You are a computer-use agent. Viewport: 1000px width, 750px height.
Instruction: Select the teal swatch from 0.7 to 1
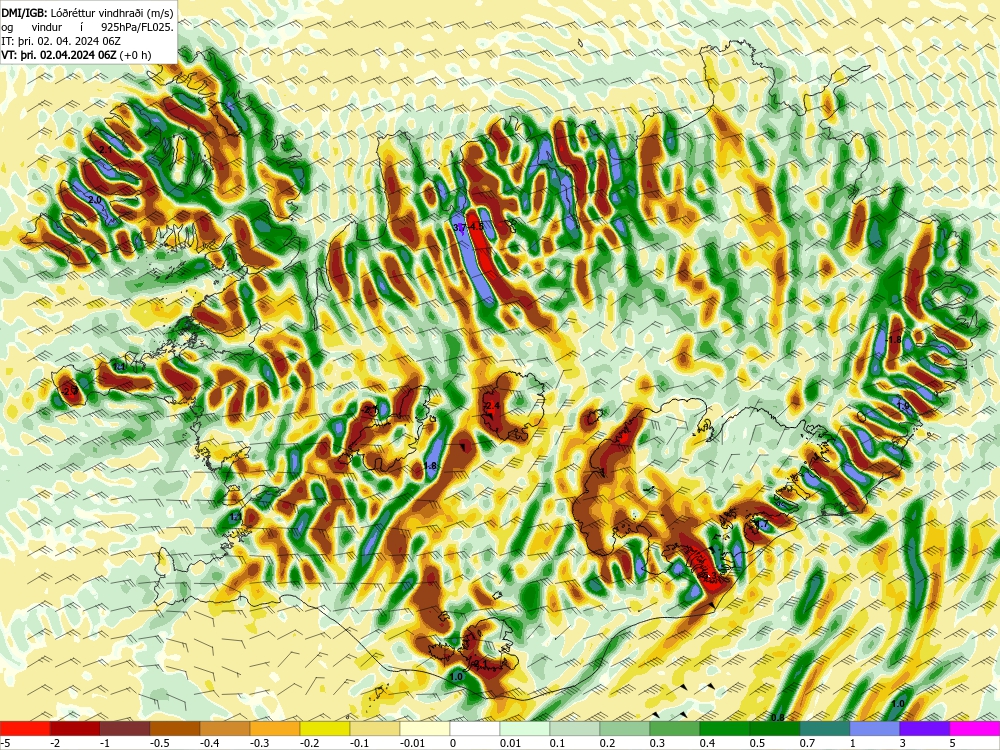(x=825, y=728)
